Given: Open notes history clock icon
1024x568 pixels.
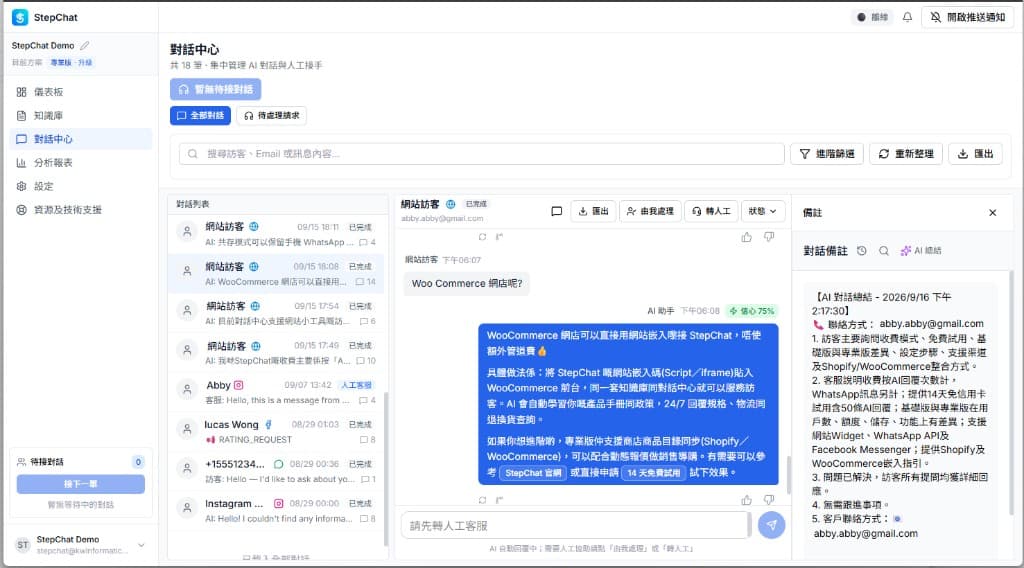Looking at the screenshot, I should [x=861, y=251].
